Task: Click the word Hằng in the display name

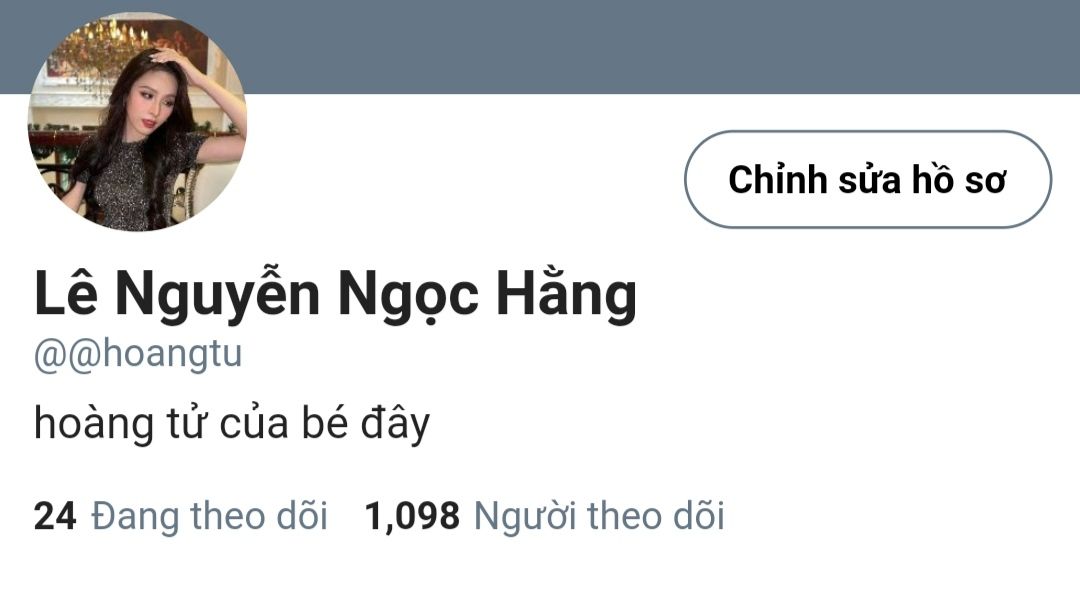Action: [x=566, y=295]
